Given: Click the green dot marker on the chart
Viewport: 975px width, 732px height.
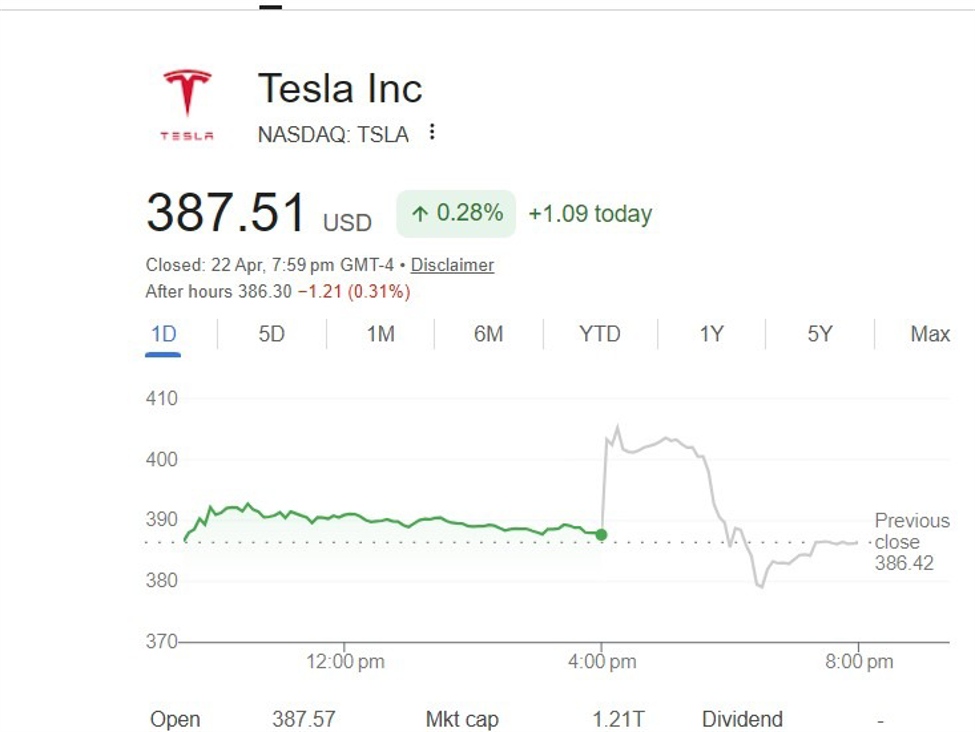Looking at the screenshot, I should [x=601, y=534].
